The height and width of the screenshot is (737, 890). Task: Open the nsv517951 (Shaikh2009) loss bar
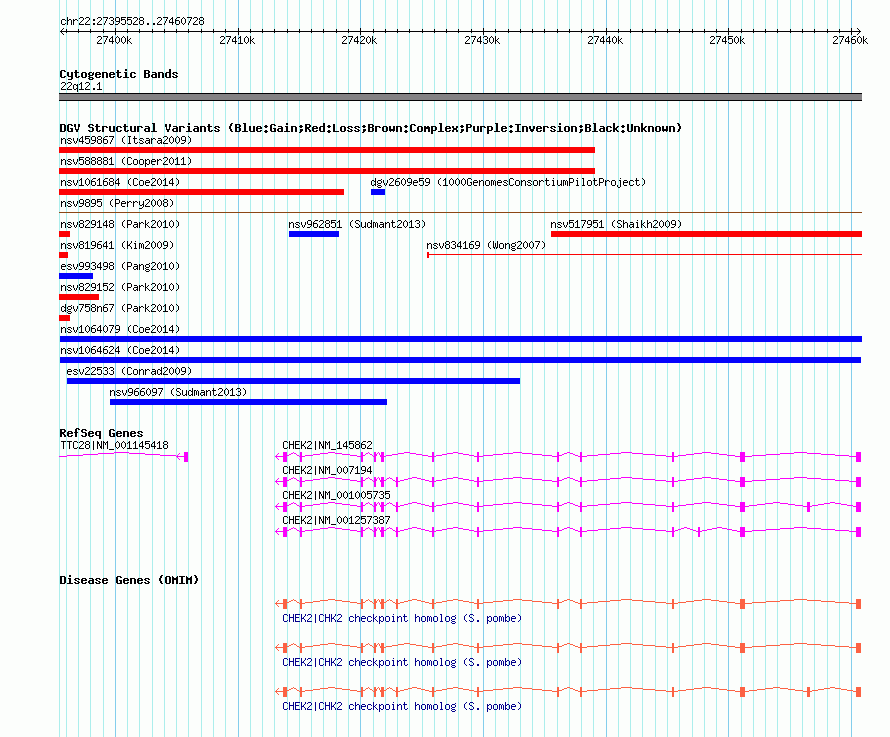pos(706,234)
